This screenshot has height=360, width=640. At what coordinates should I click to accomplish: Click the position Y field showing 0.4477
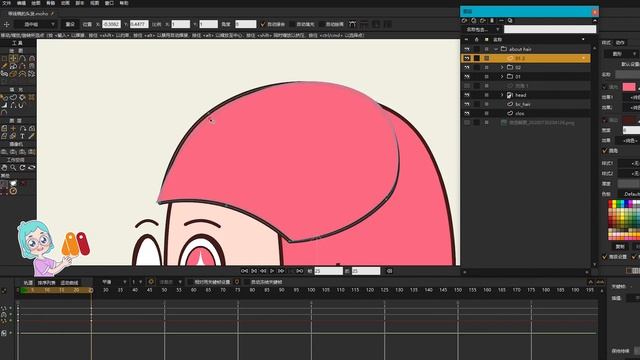[139, 24]
